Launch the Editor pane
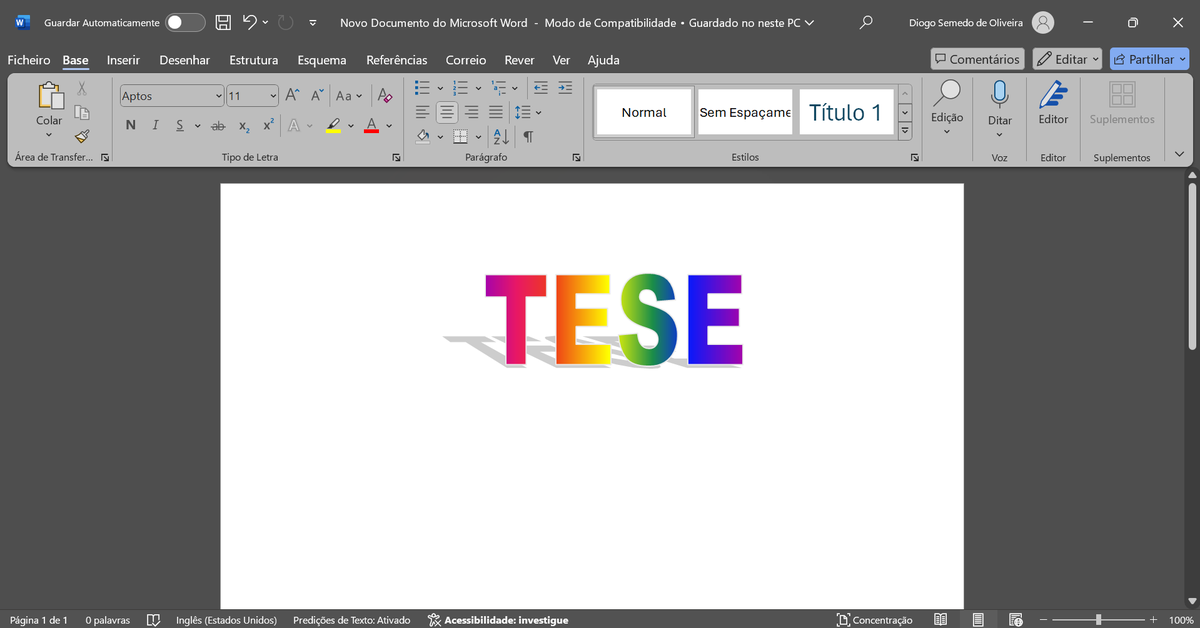The width and height of the screenshot is (1200, 628). click(x=1053, y=105)
